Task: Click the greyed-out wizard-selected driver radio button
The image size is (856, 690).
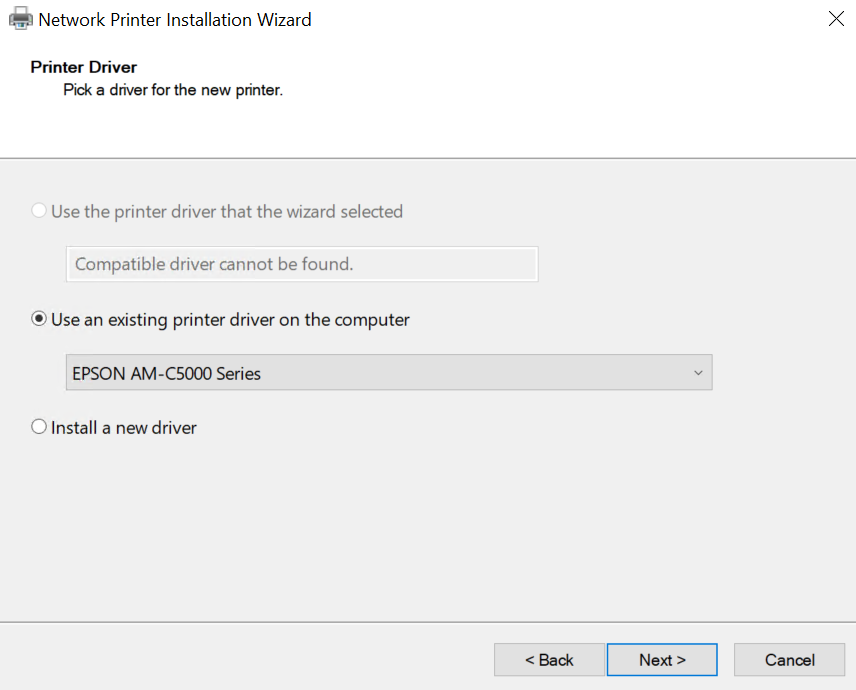Action: (39, 212)
